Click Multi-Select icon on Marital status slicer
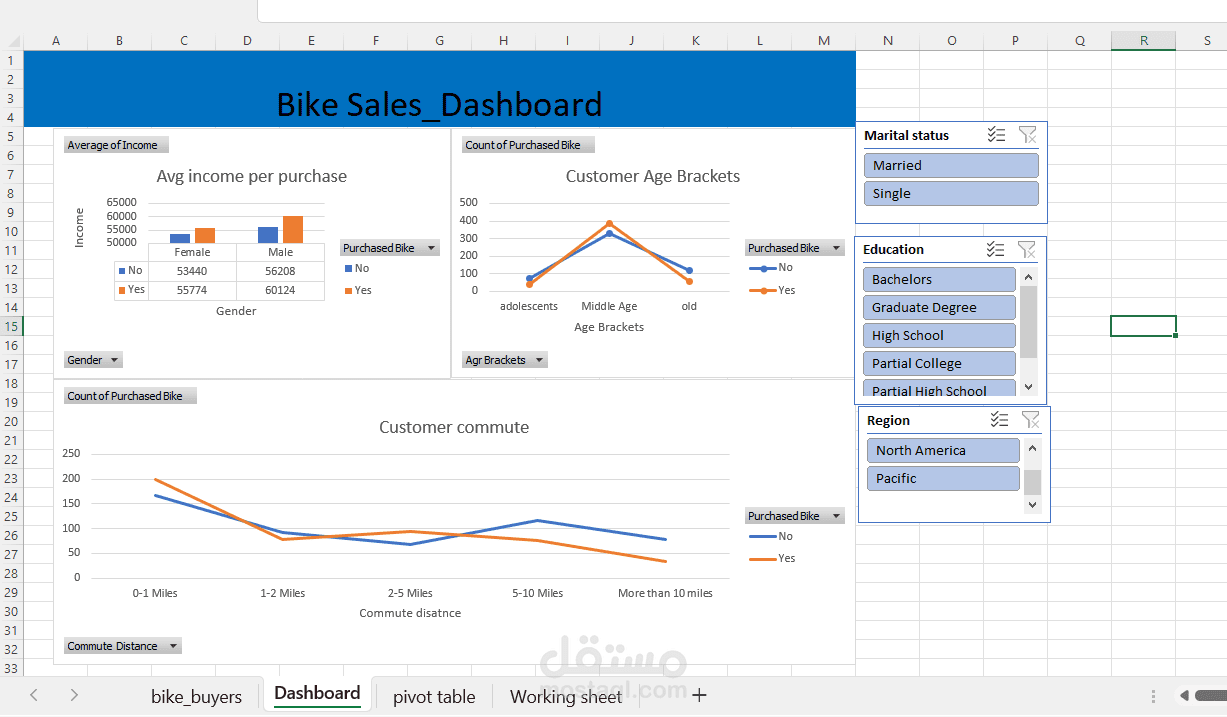The height and width of the screenshot is (717, 1227). click(x=995, y=135)
